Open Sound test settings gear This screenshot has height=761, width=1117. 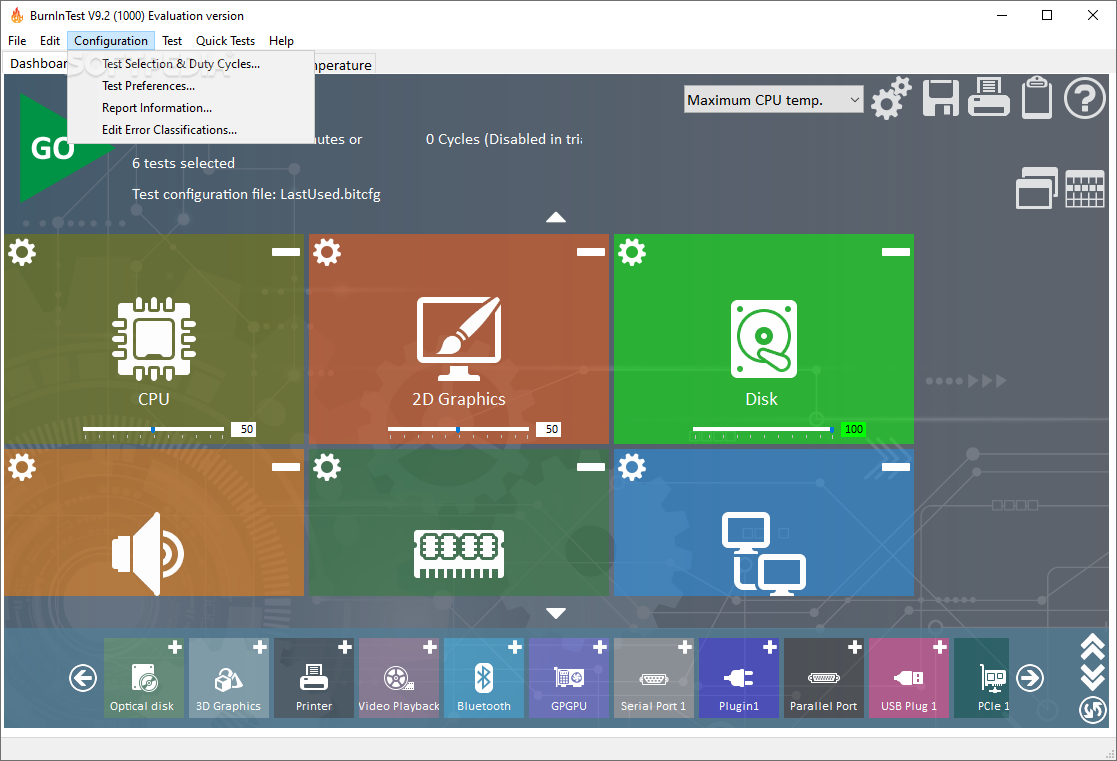pyautogui.click(x=22, y=467)
